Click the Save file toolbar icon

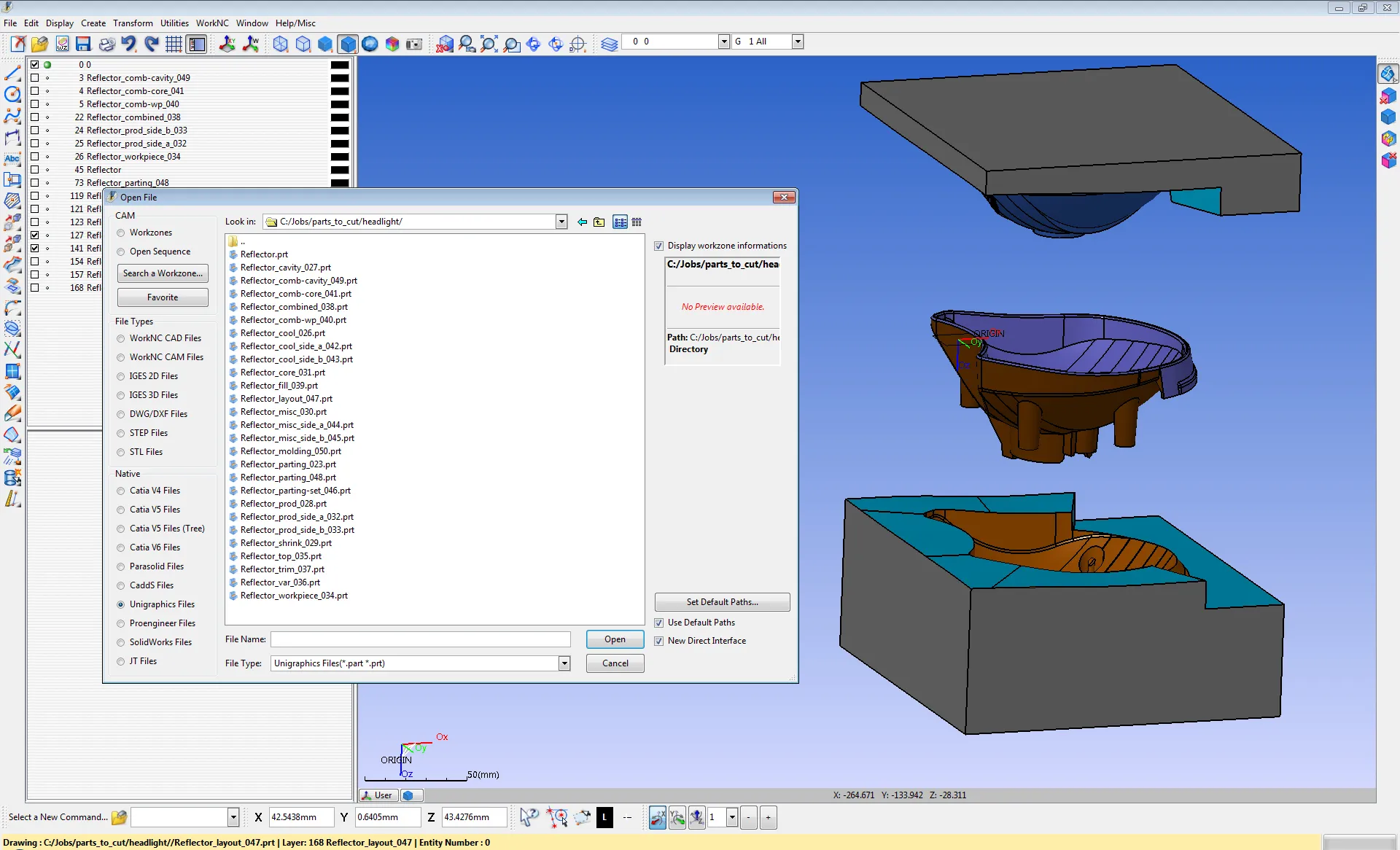coord(83,44)
